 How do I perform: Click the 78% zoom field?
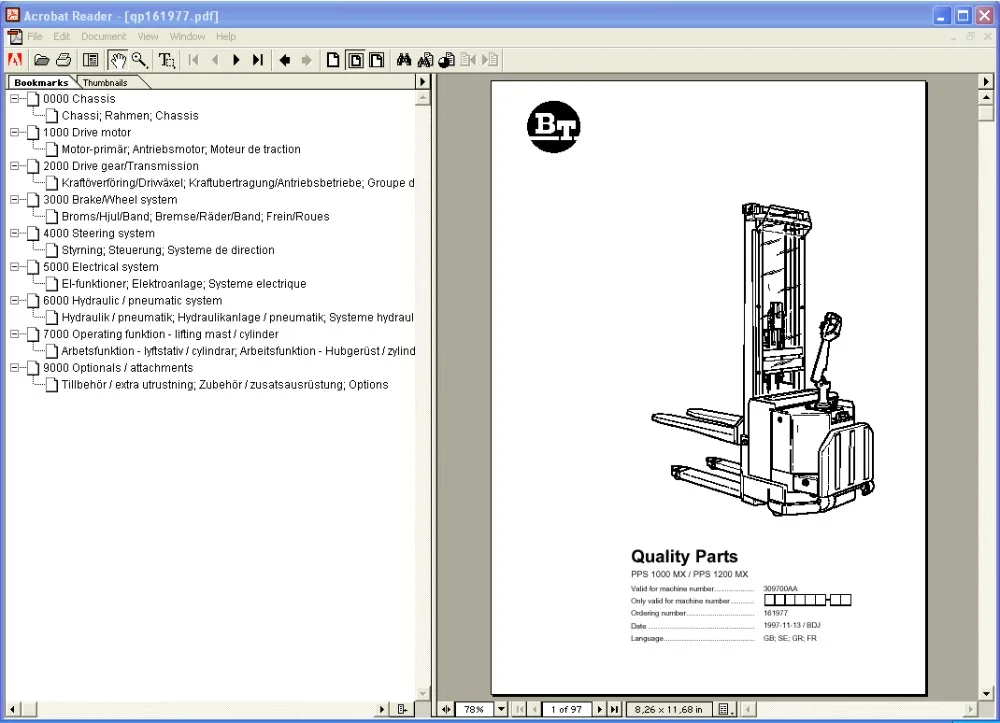coord(474,709)
